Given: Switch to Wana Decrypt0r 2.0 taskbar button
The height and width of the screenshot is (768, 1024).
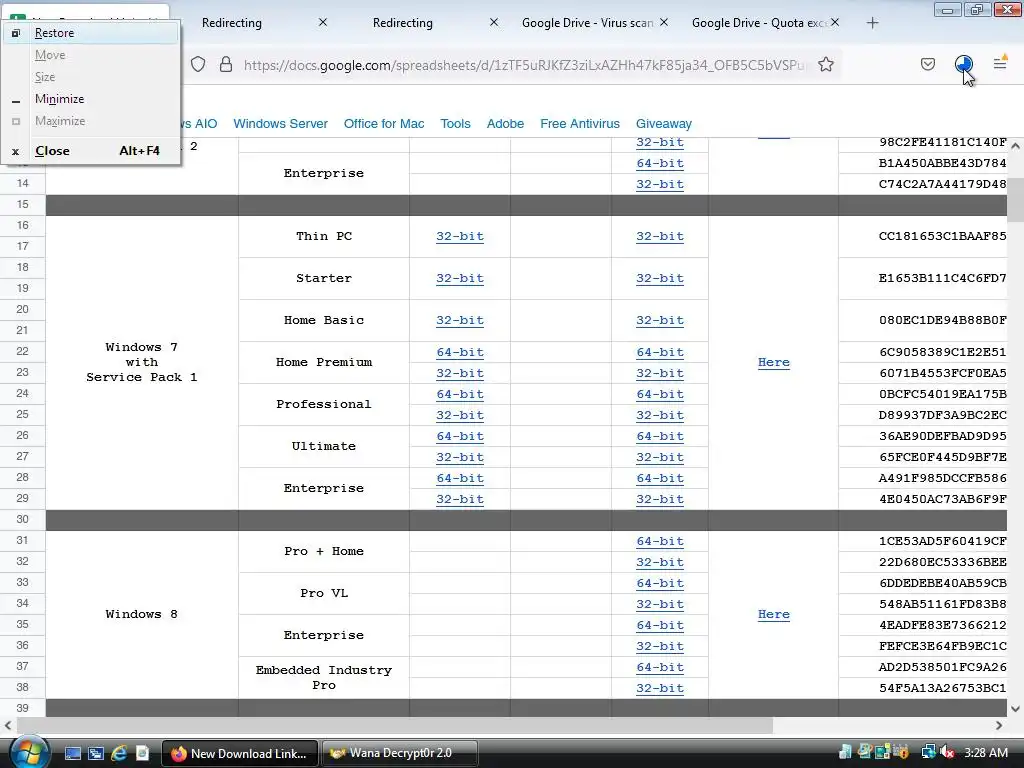Looking at the screenshot, I should tap(399, 753).
